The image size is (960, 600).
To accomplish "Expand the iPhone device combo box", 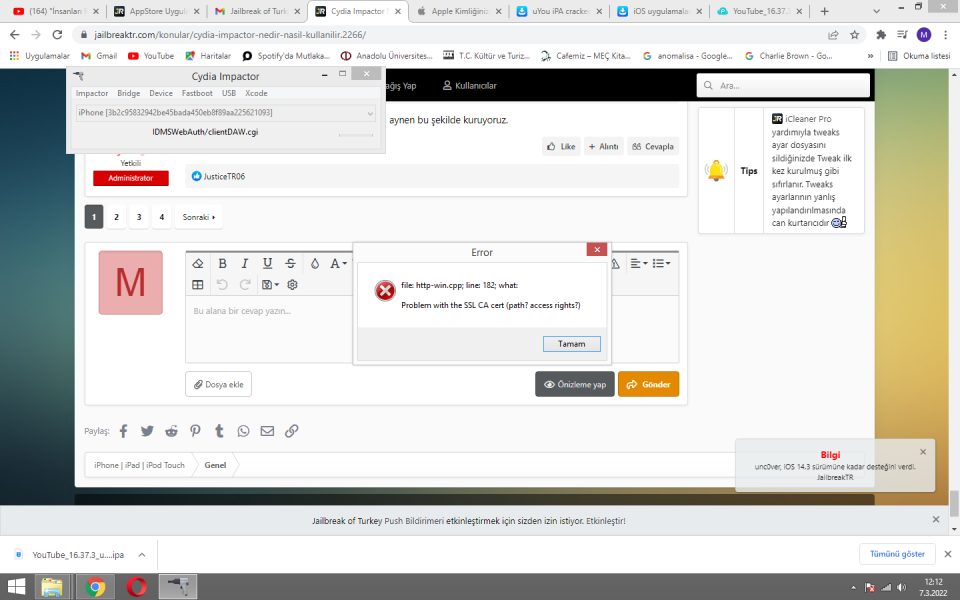I will pyautogui.click(x=225, y=113).
